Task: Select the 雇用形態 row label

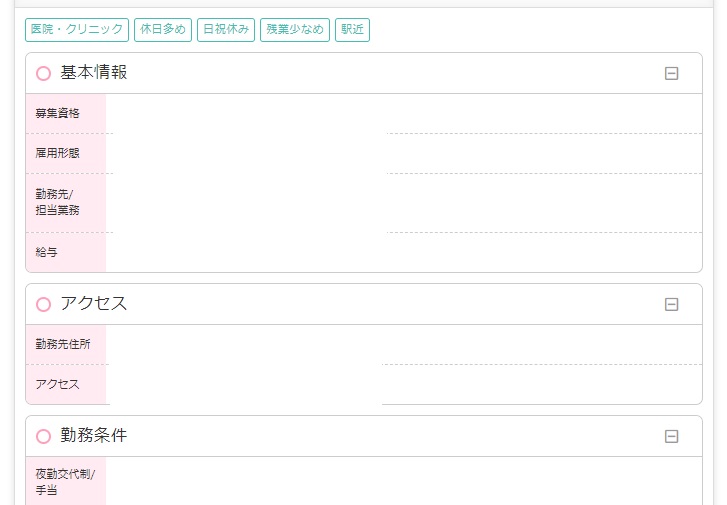Action: pyautogui.click(x=58, y=153)
